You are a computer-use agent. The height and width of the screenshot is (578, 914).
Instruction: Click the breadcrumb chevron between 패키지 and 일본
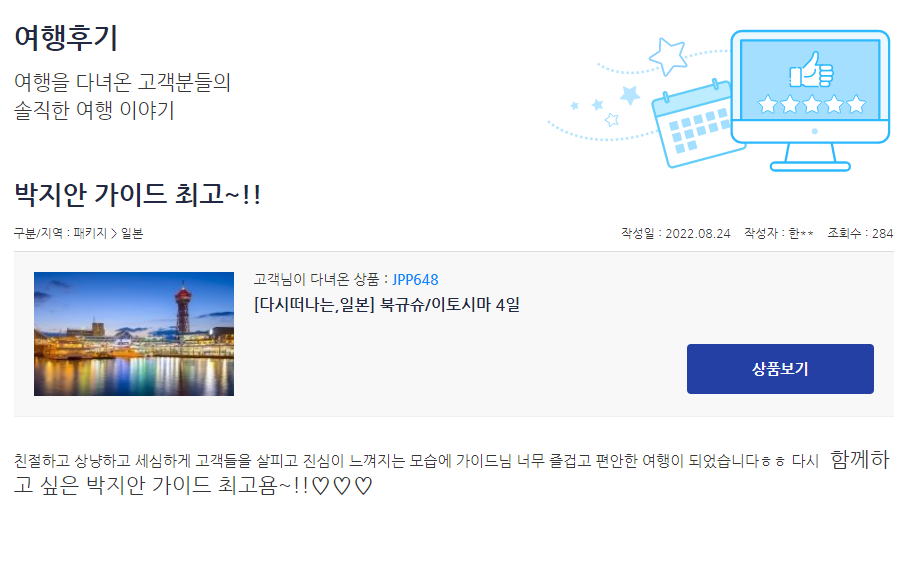click(x=114, y=234)
